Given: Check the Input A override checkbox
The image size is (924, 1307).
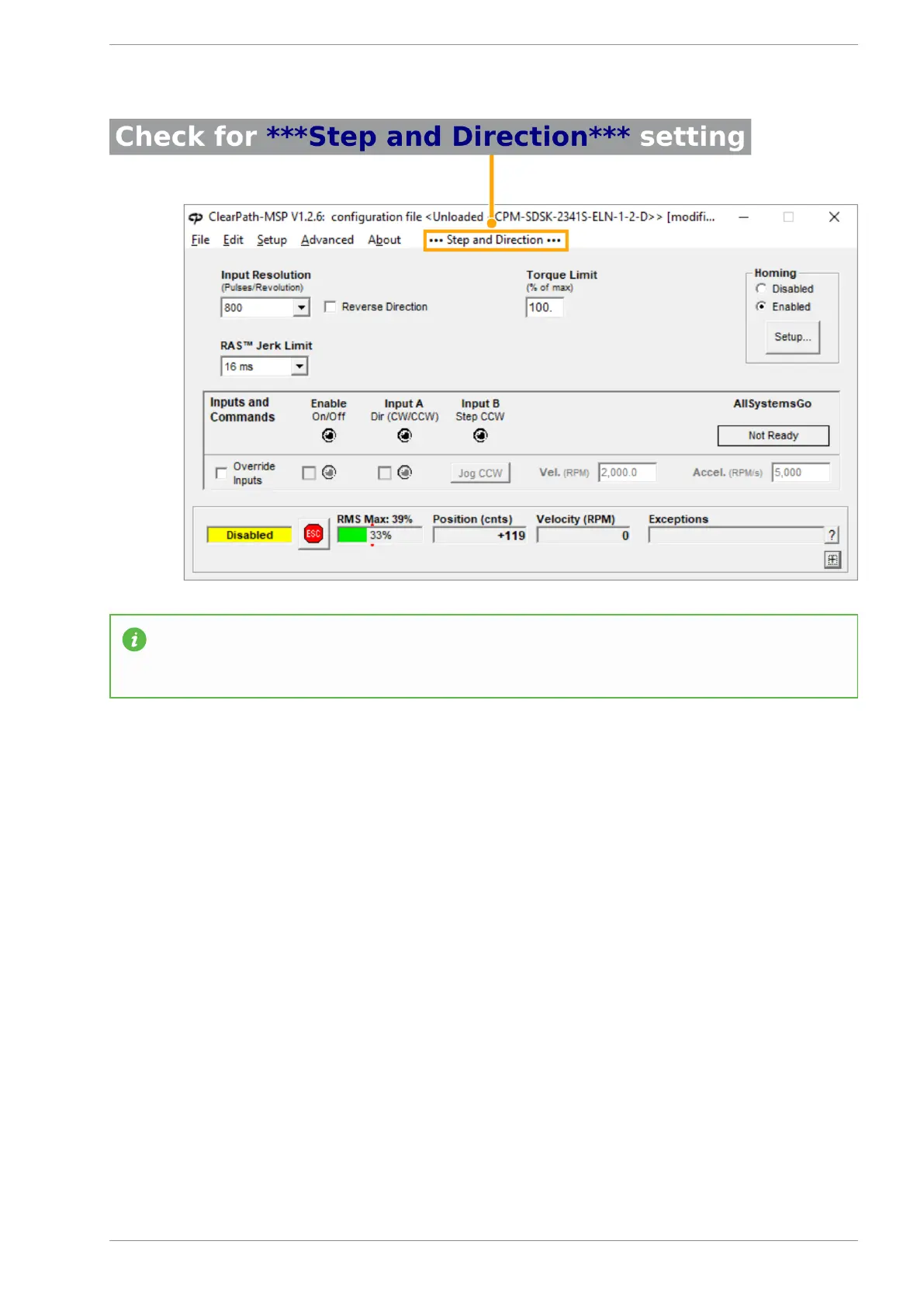Looking at the screenshot, I should pos(384,473).
